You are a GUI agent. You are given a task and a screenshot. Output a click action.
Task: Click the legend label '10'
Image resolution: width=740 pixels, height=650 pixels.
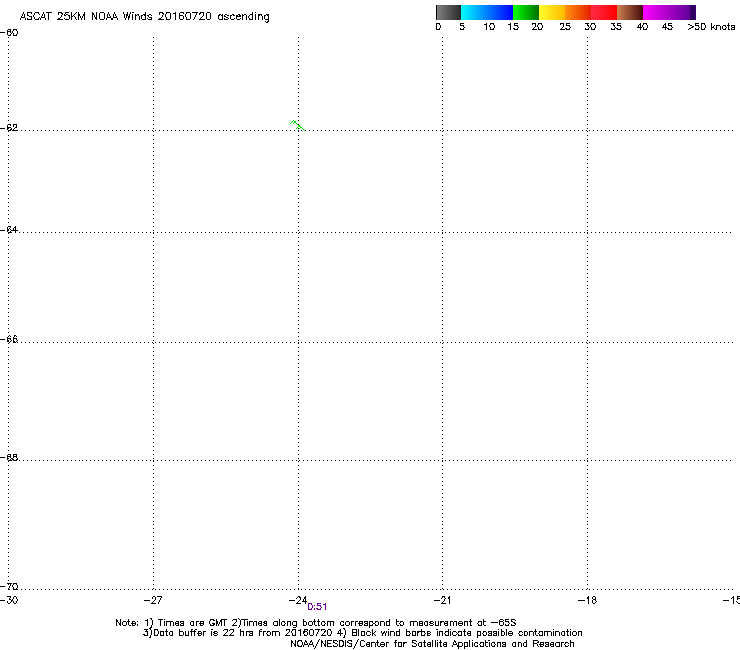click(x=489, y=27)
